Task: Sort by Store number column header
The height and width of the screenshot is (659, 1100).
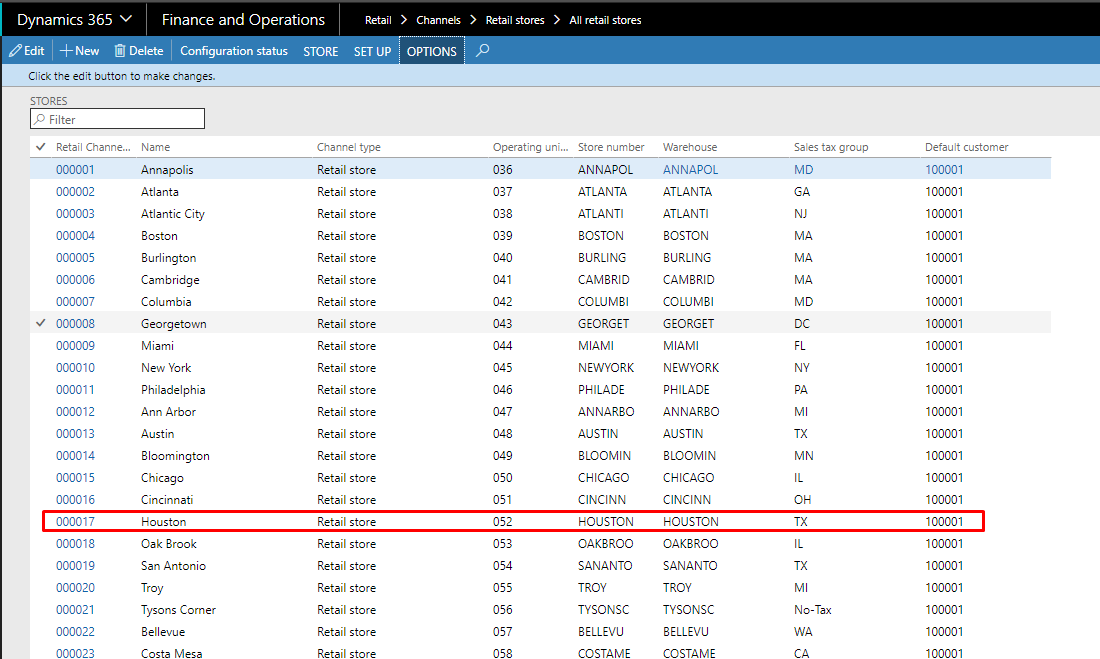Action: tap(611, 147)
